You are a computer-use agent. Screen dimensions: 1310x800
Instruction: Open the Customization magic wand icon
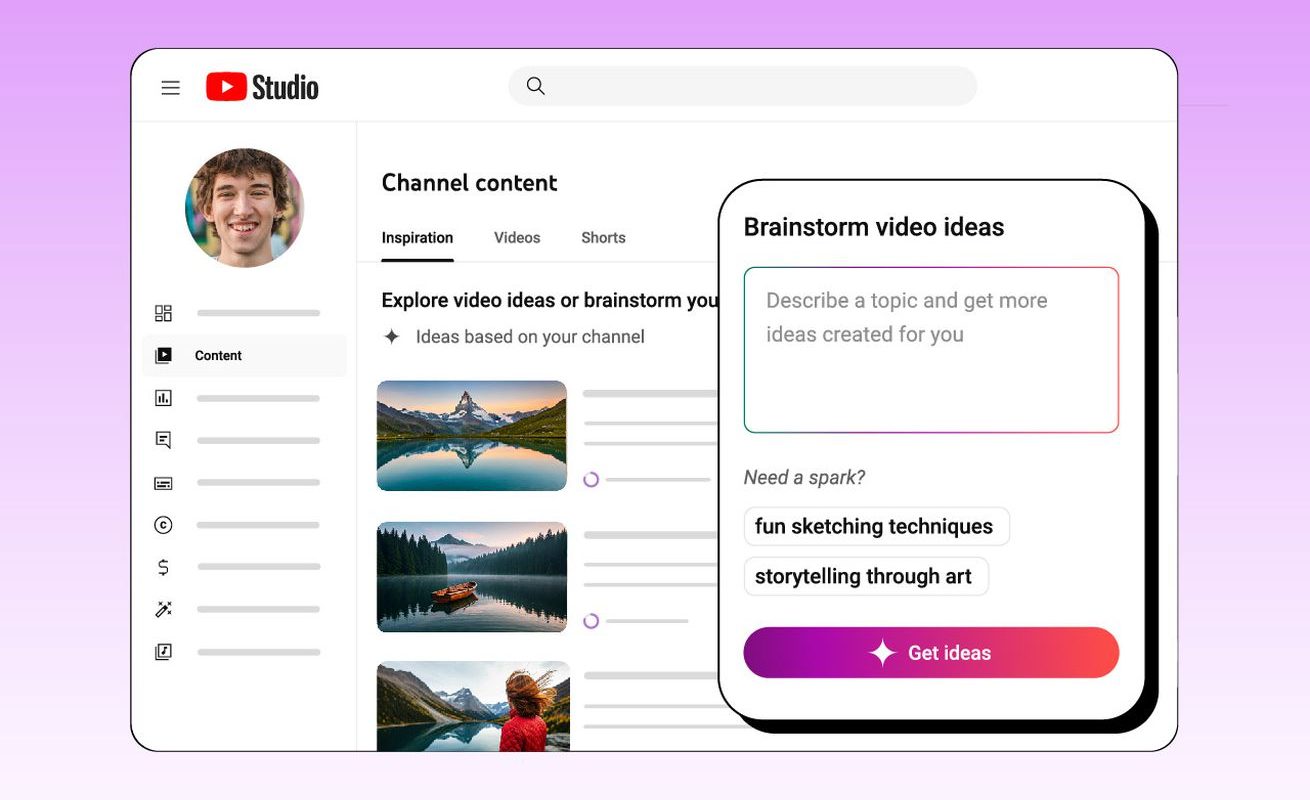163,609
